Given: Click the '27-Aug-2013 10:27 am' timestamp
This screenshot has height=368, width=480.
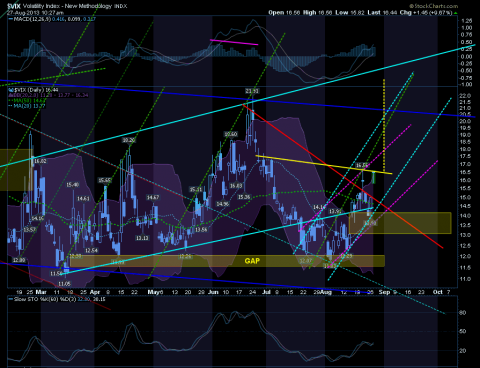Looking at the screenshot, I should coord(35,13).
